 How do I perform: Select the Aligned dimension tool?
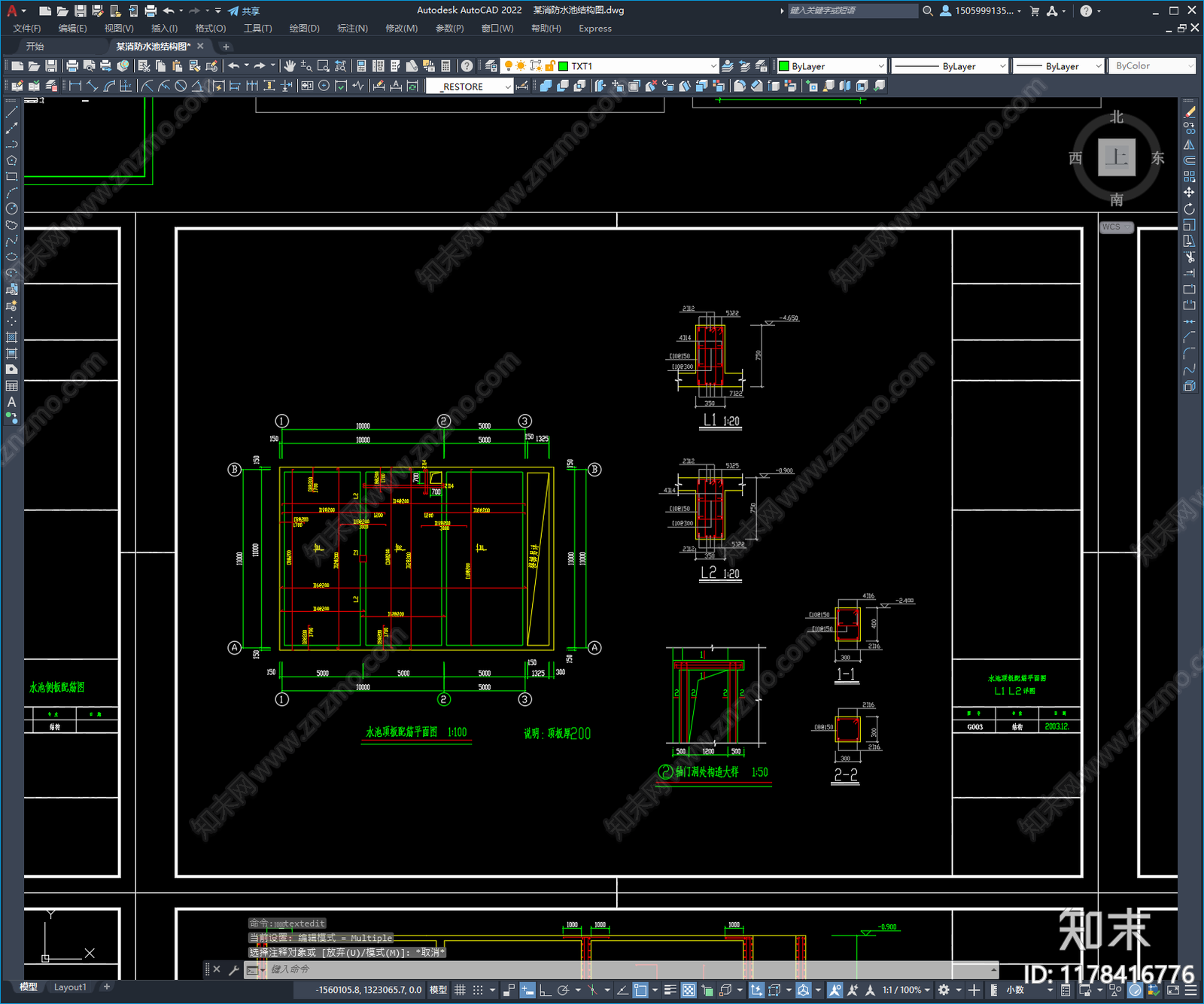pos(92,86)
